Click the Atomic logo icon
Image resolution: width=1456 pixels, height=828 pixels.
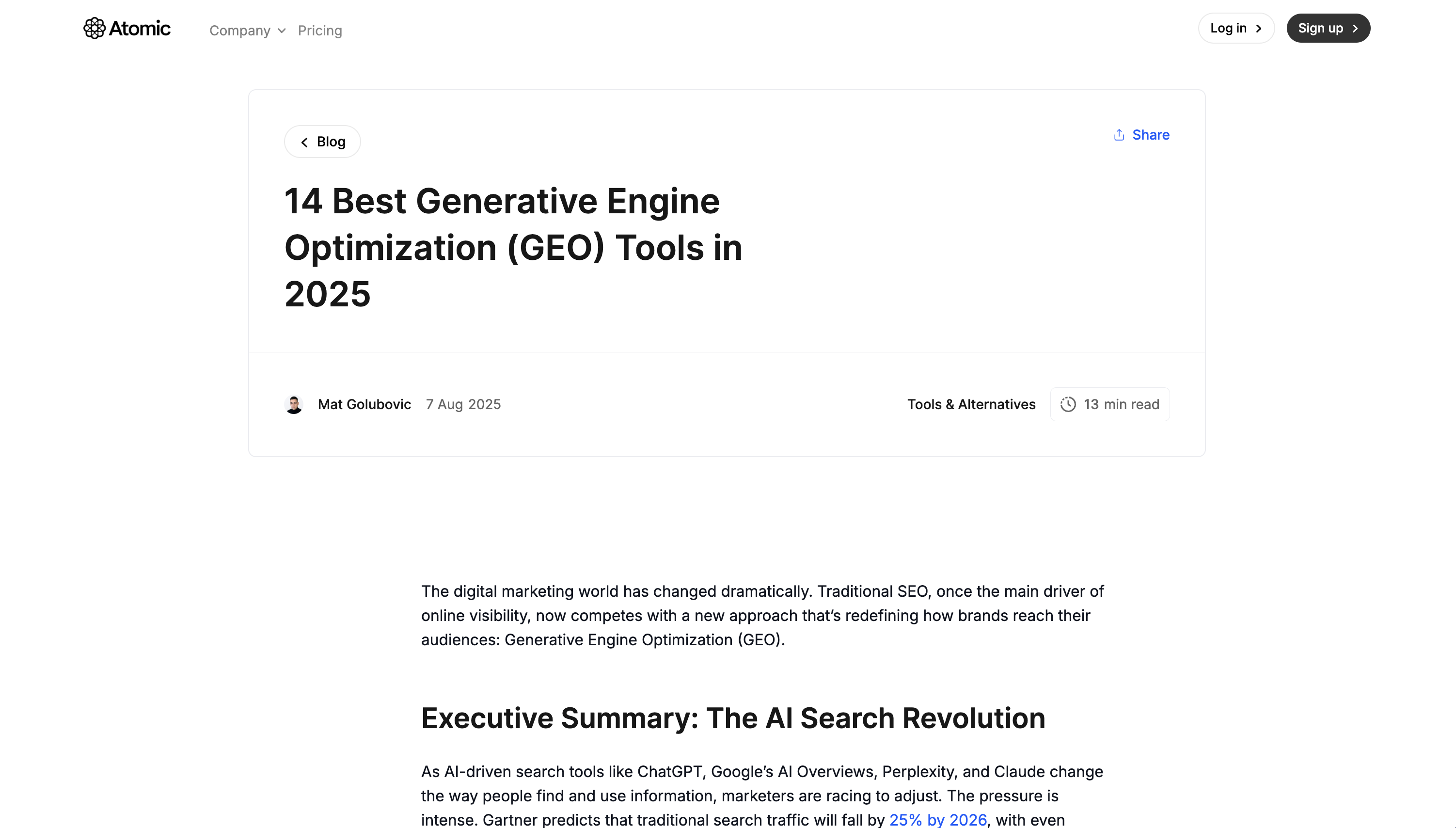pyautogui.click(x=95, y=28)
